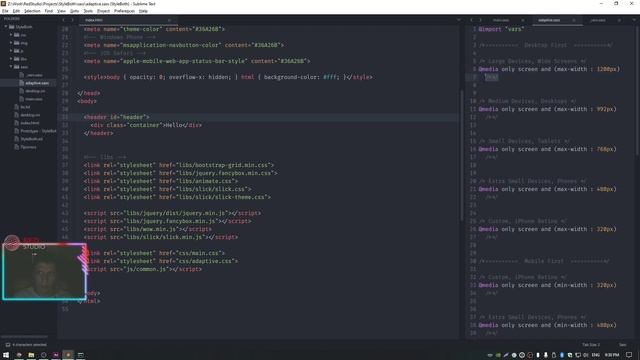
Task: Open the Help menu
Action: point(143,11)
